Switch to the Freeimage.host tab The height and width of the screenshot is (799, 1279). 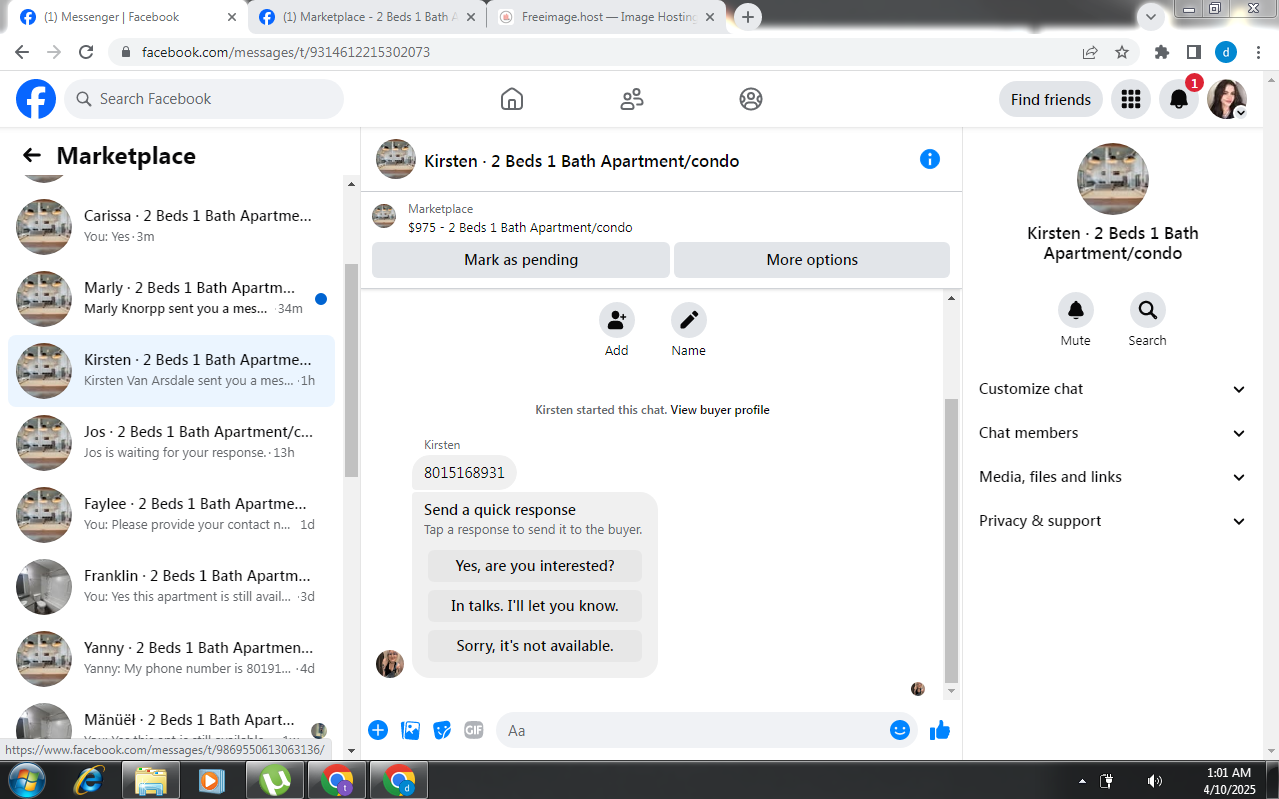coord(607,17)
